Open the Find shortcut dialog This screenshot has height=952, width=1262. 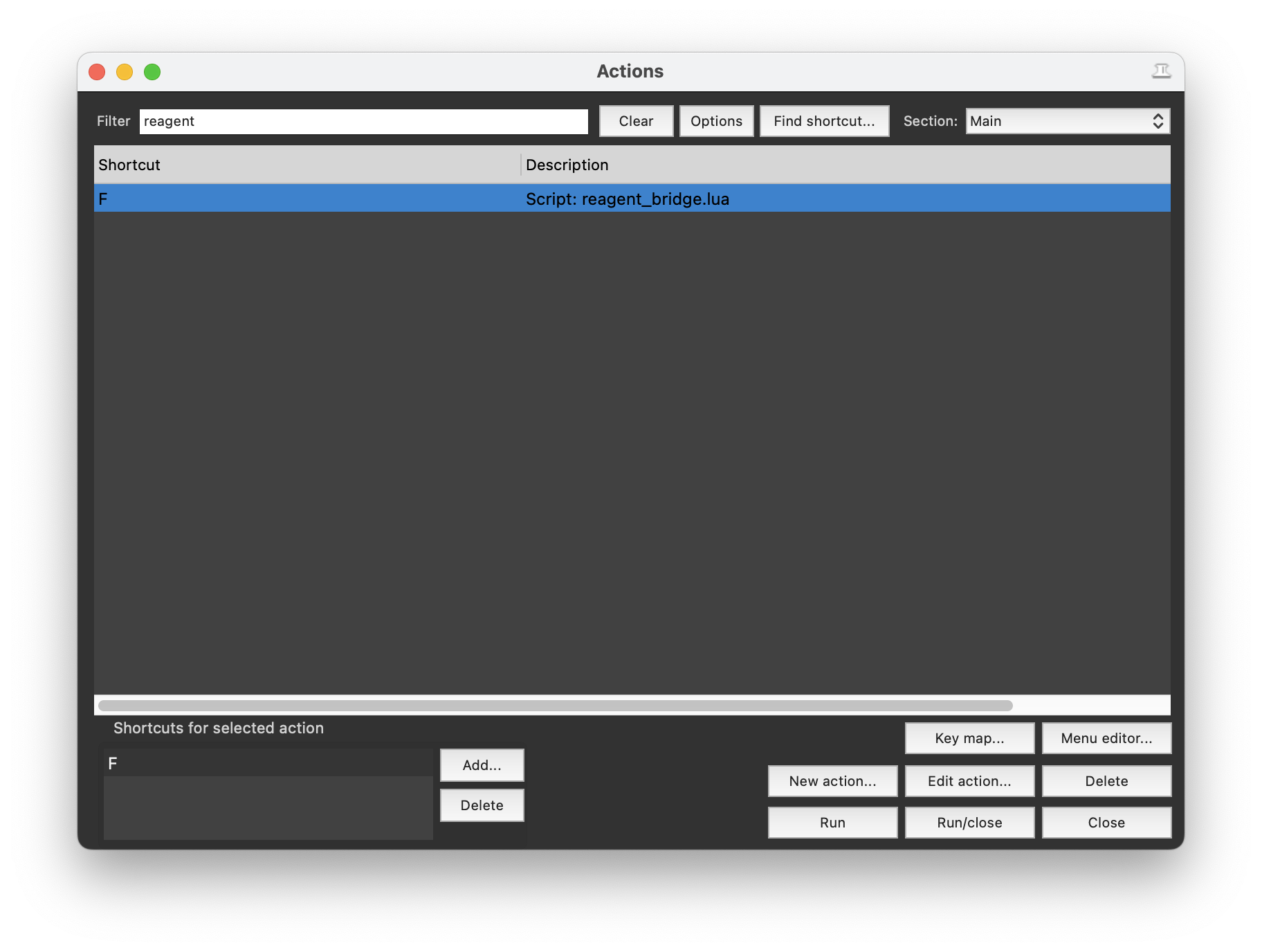coord(824,121)
